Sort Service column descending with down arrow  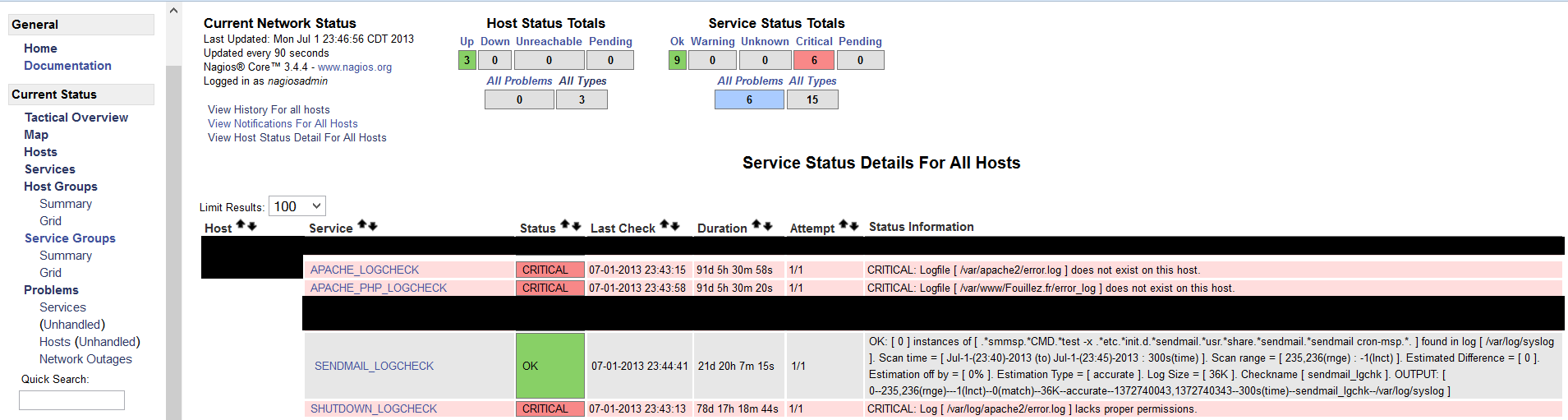click(373, 226)
